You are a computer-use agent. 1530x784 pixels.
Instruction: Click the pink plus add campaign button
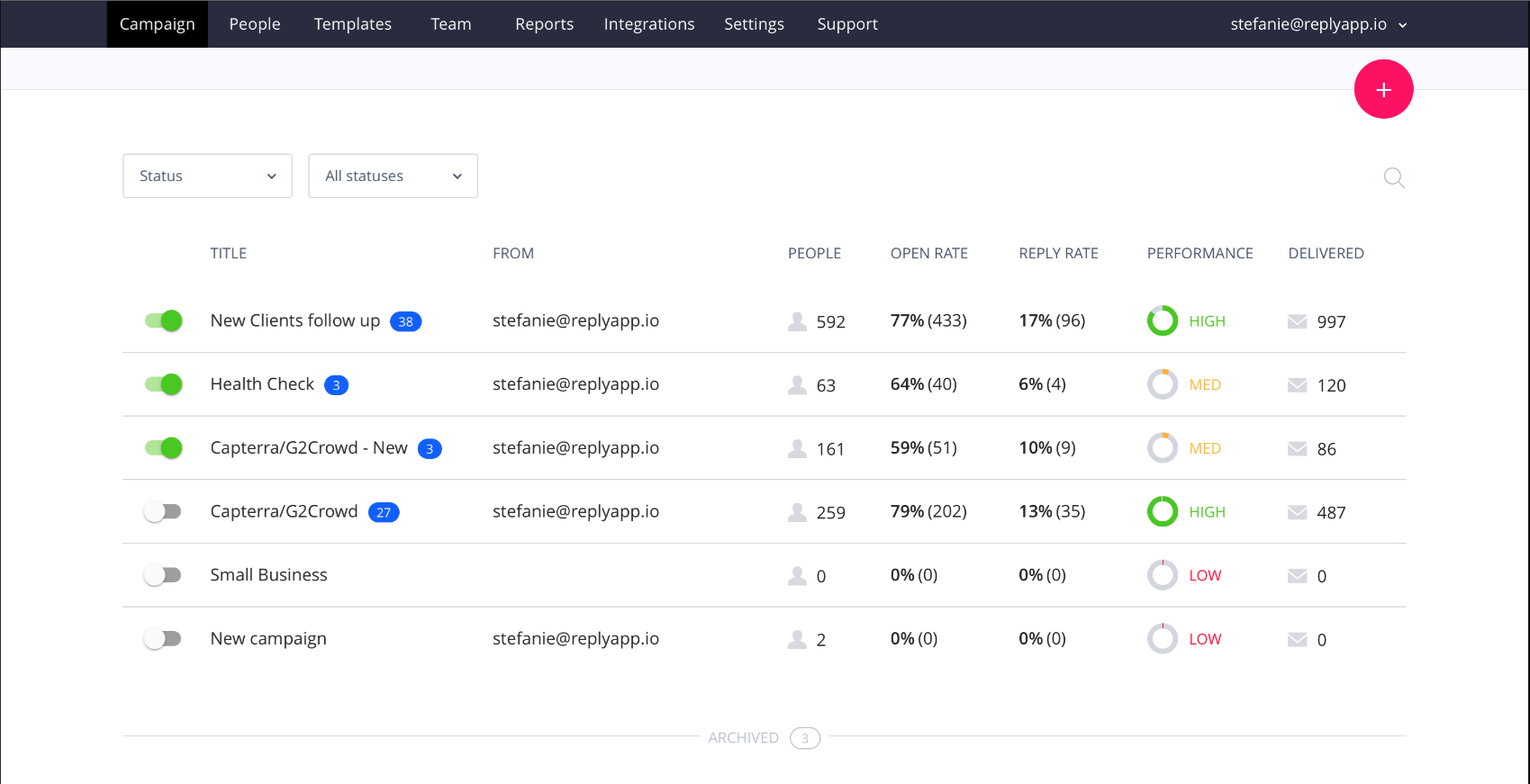point(1383,89)
